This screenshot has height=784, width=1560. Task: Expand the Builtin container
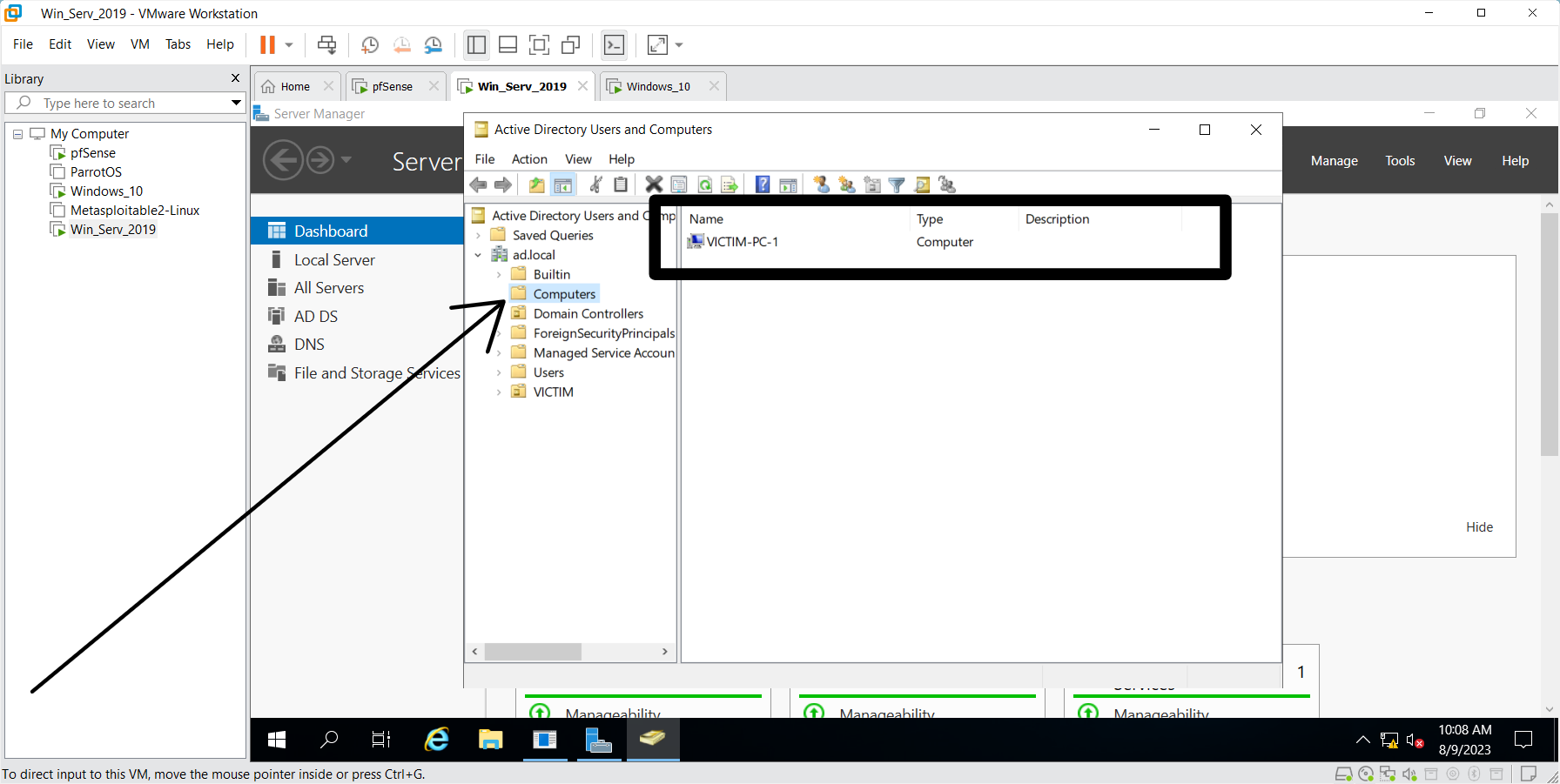point(499,275)
